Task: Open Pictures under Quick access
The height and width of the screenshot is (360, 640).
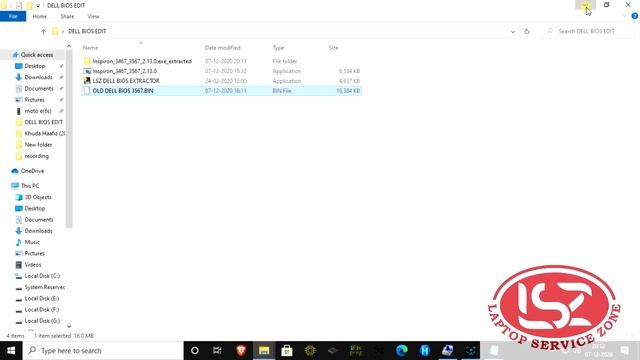Action: 34,100
